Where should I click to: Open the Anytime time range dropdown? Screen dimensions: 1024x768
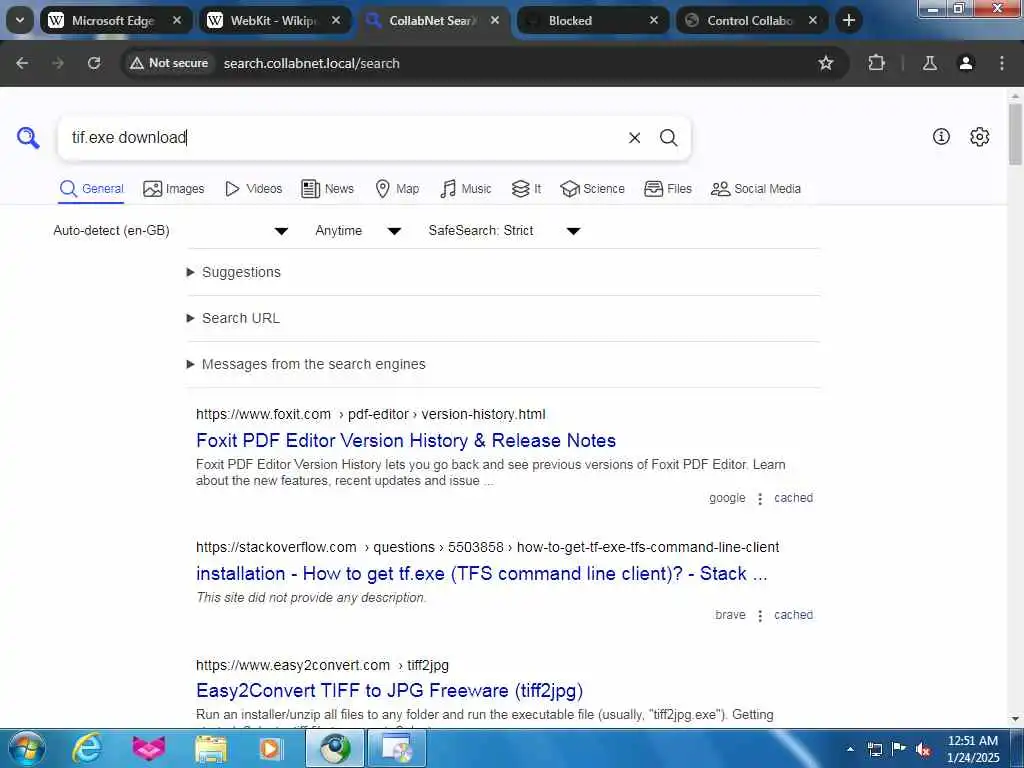[x=357, y=231]
